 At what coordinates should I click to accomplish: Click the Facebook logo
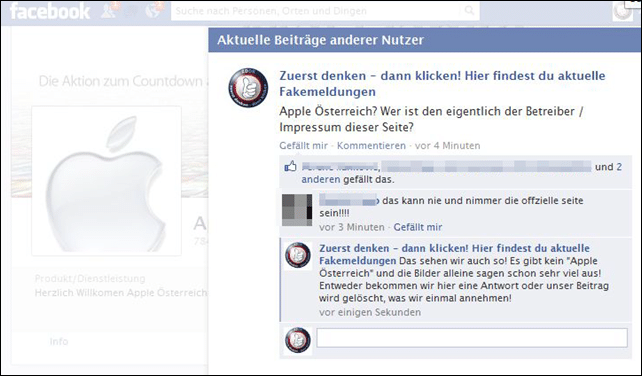[50, 11]
